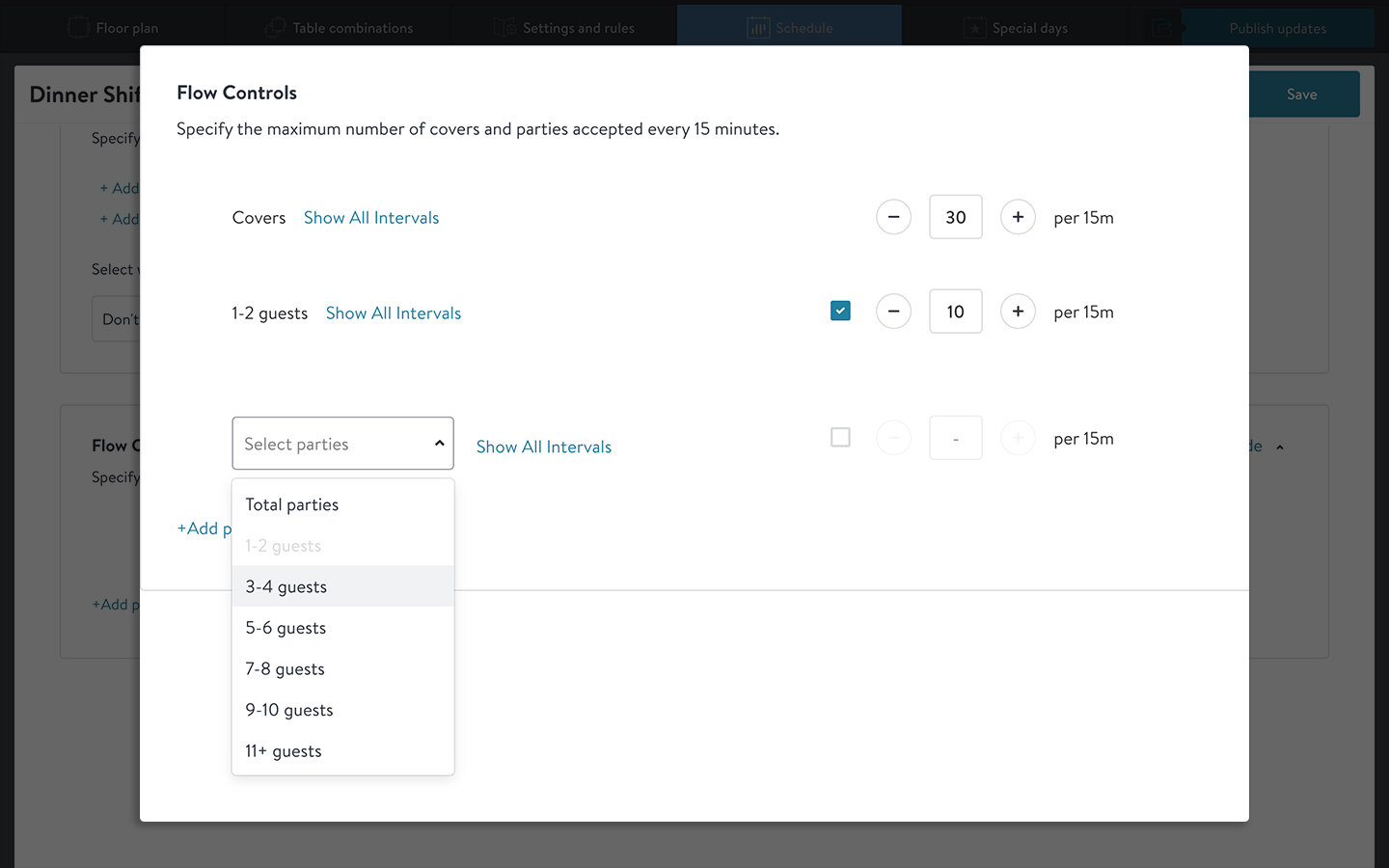Image resolution: width=1389 pixels, height=868 pixels.
Task: Edit the Covers value field showing 30
Action: [956, 217]
